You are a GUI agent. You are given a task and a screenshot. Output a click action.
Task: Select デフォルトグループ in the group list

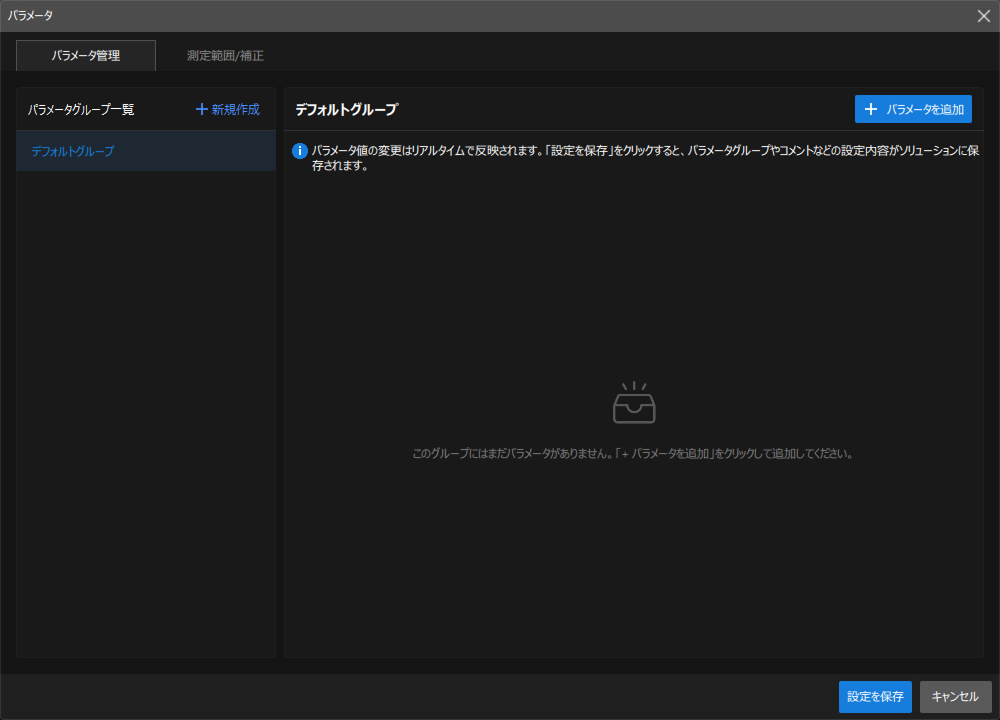(146, 151)
